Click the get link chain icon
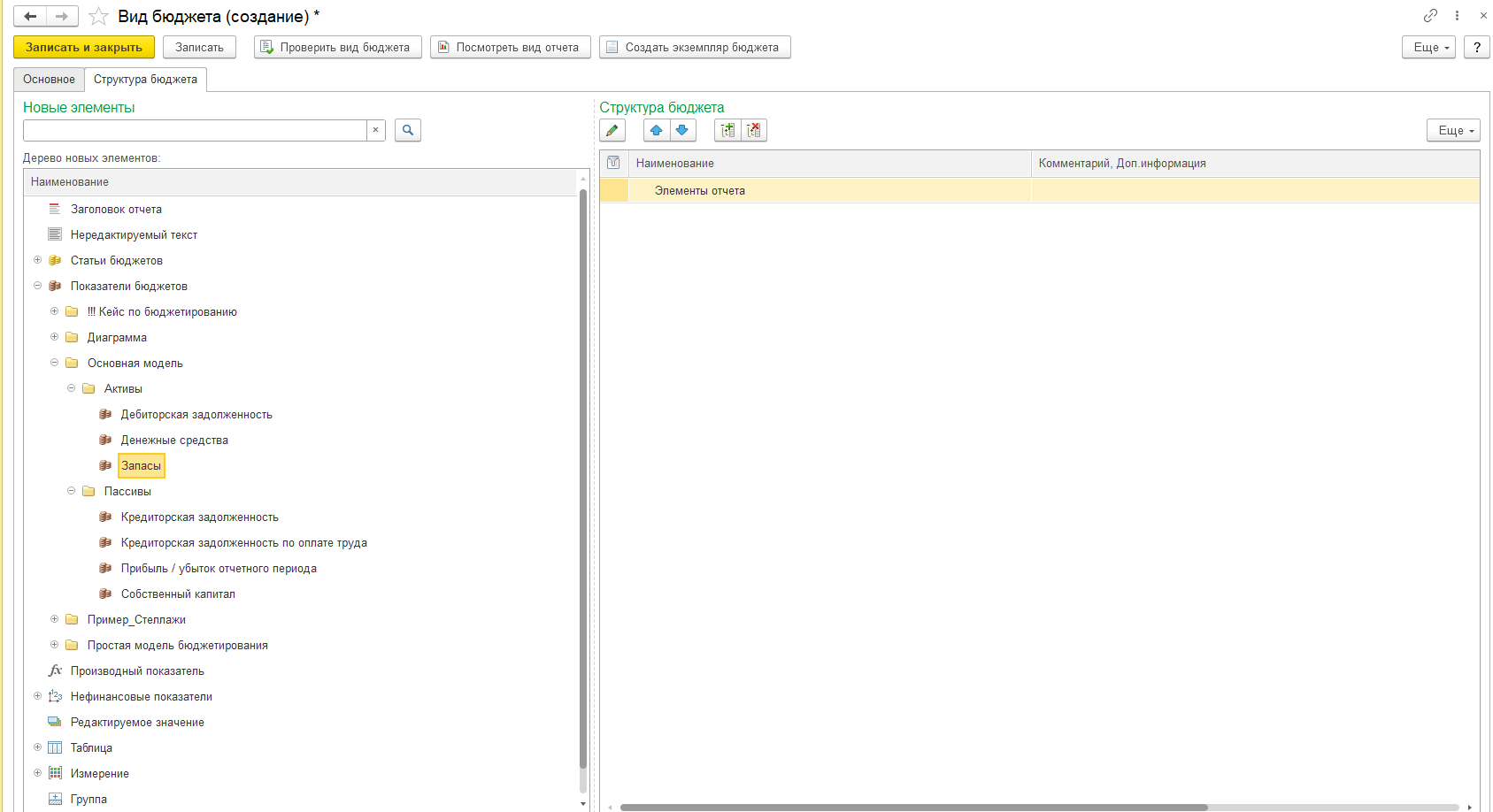This screenshot has width=1493, height=812. (1430, 16)
